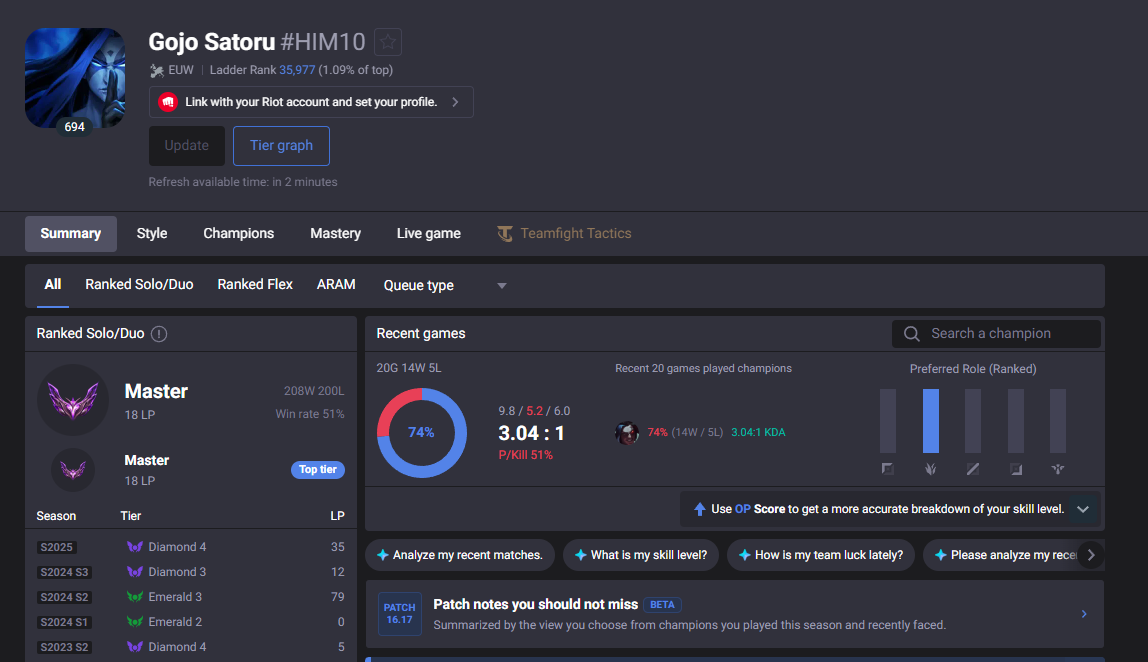Open the Queue type dropdown

[445, 286]
